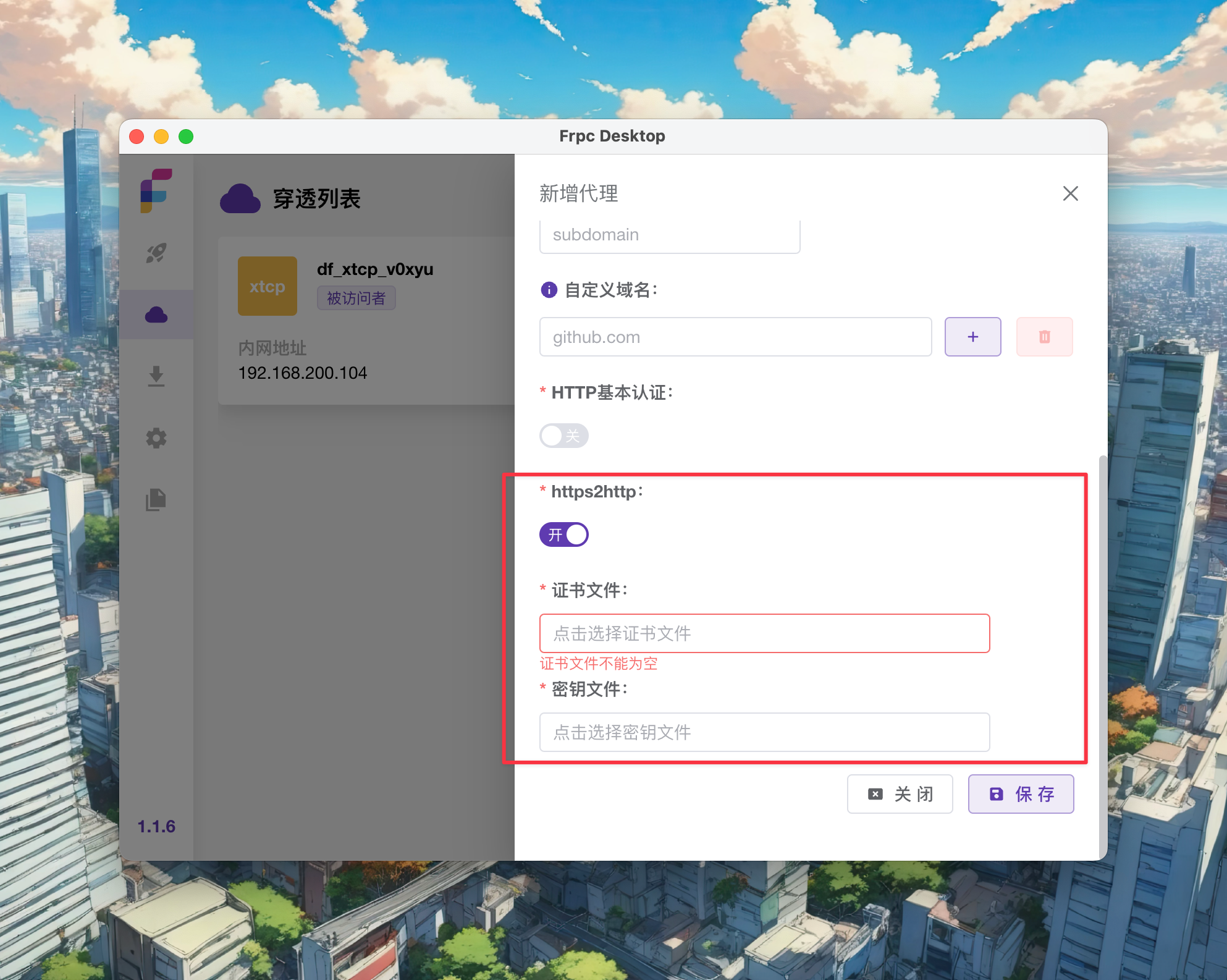Image resolution: width=1227 pixels, height=980 pixels.
Task: Open the 证书文件 file picker field
Action: click(764, 633)
